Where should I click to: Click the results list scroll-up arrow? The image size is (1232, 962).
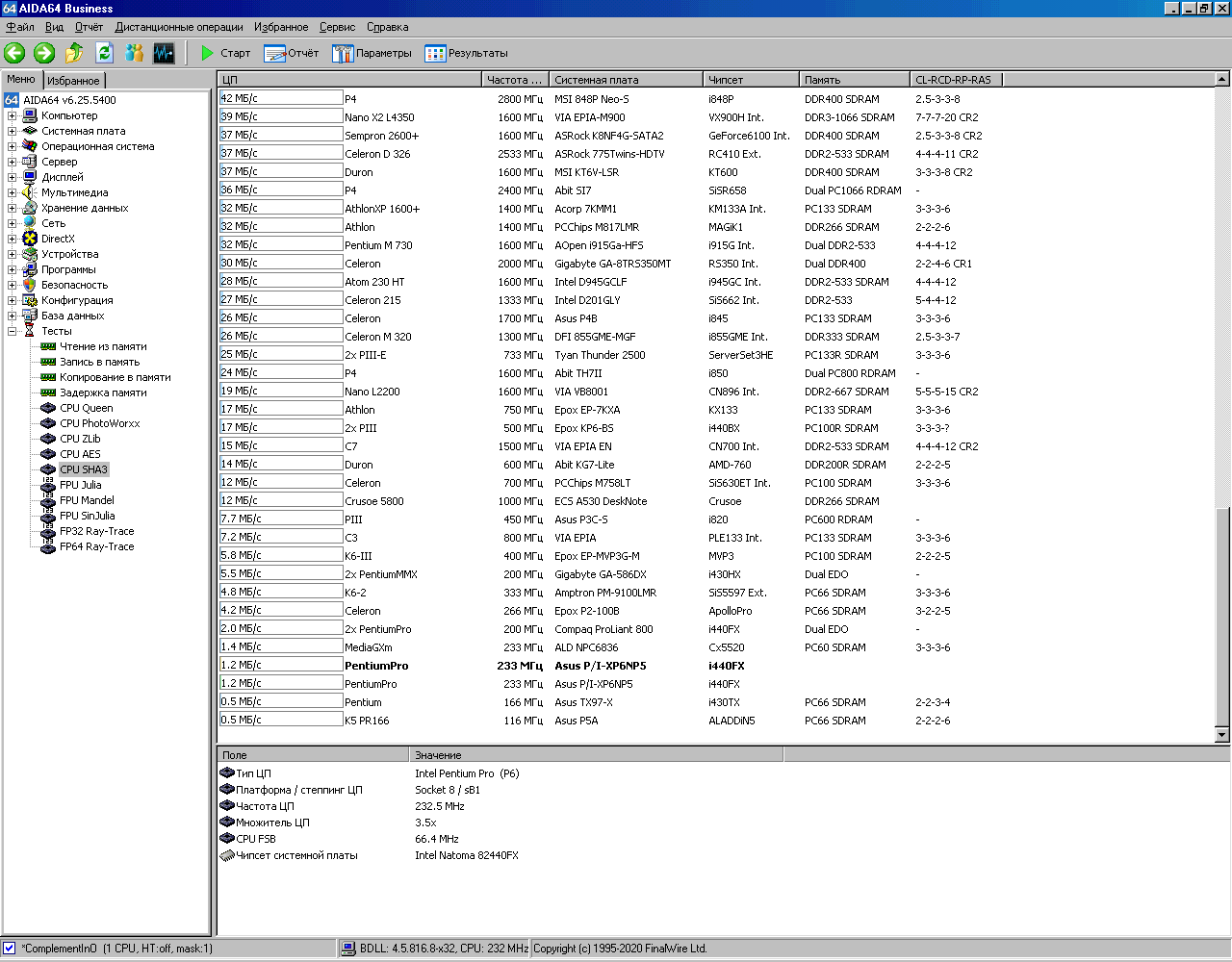pyautogui.click(x=1222, y=80)
